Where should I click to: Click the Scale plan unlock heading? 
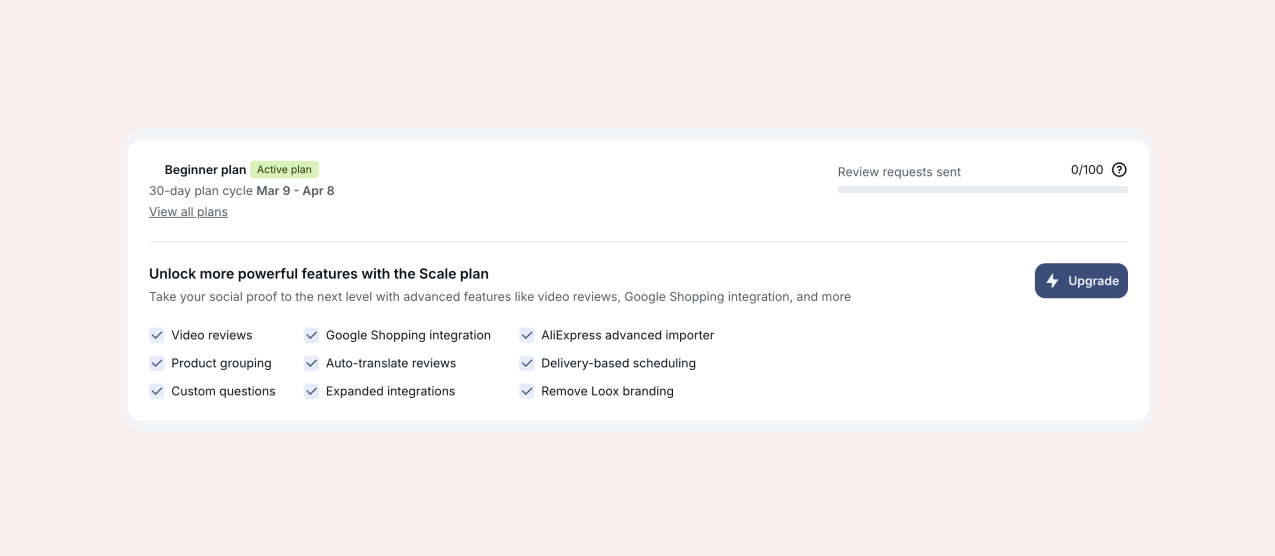click(319, 274)
